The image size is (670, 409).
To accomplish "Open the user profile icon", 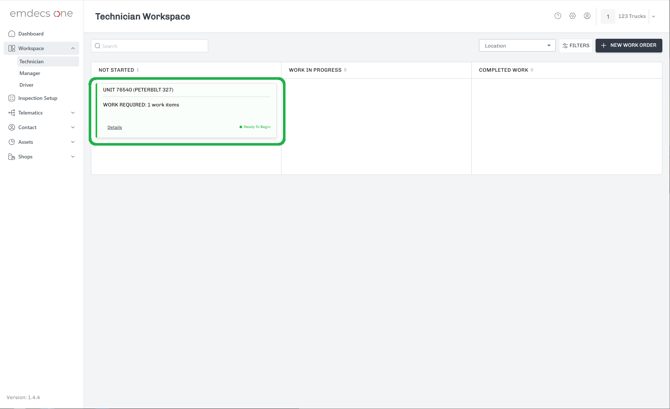I will coord(587,16).
